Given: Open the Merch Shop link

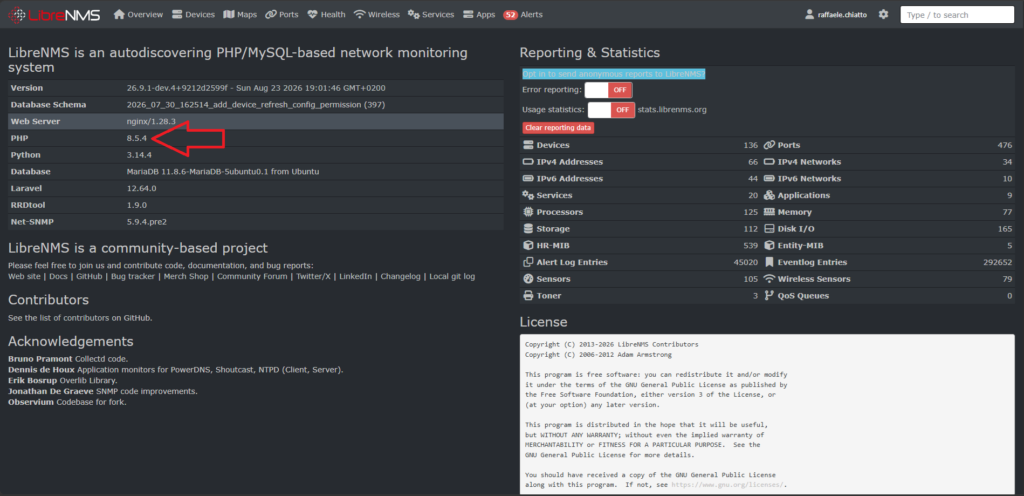Looking at the screenshot, I should [x=187, y=277].
